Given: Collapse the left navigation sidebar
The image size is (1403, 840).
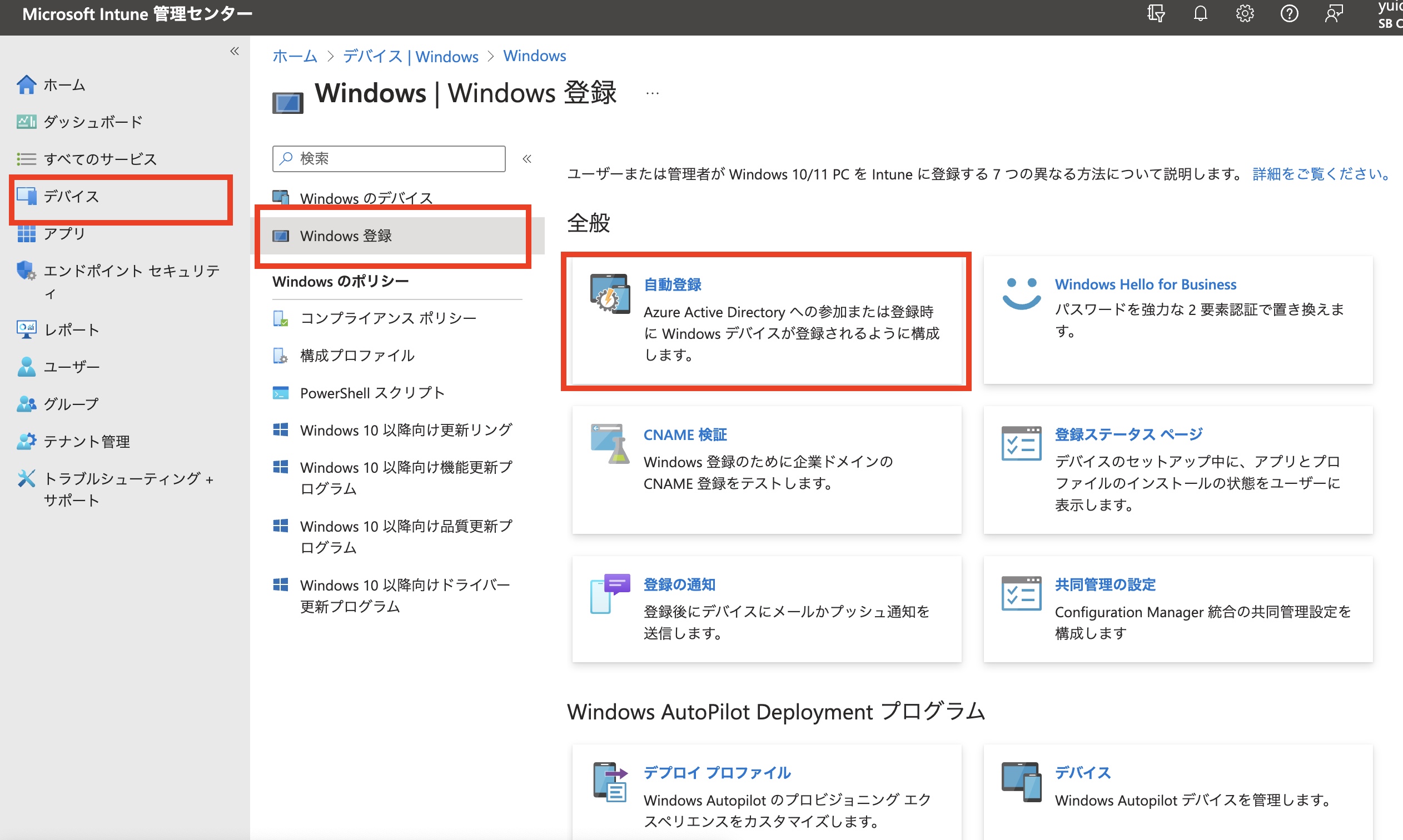Looking at the screenshot, I should pos(235,52).
